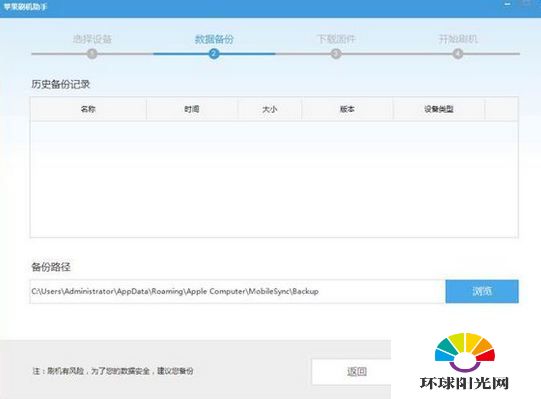Click the backup path input field
Viewport: 541px width, 399px height.
point(237,291)
